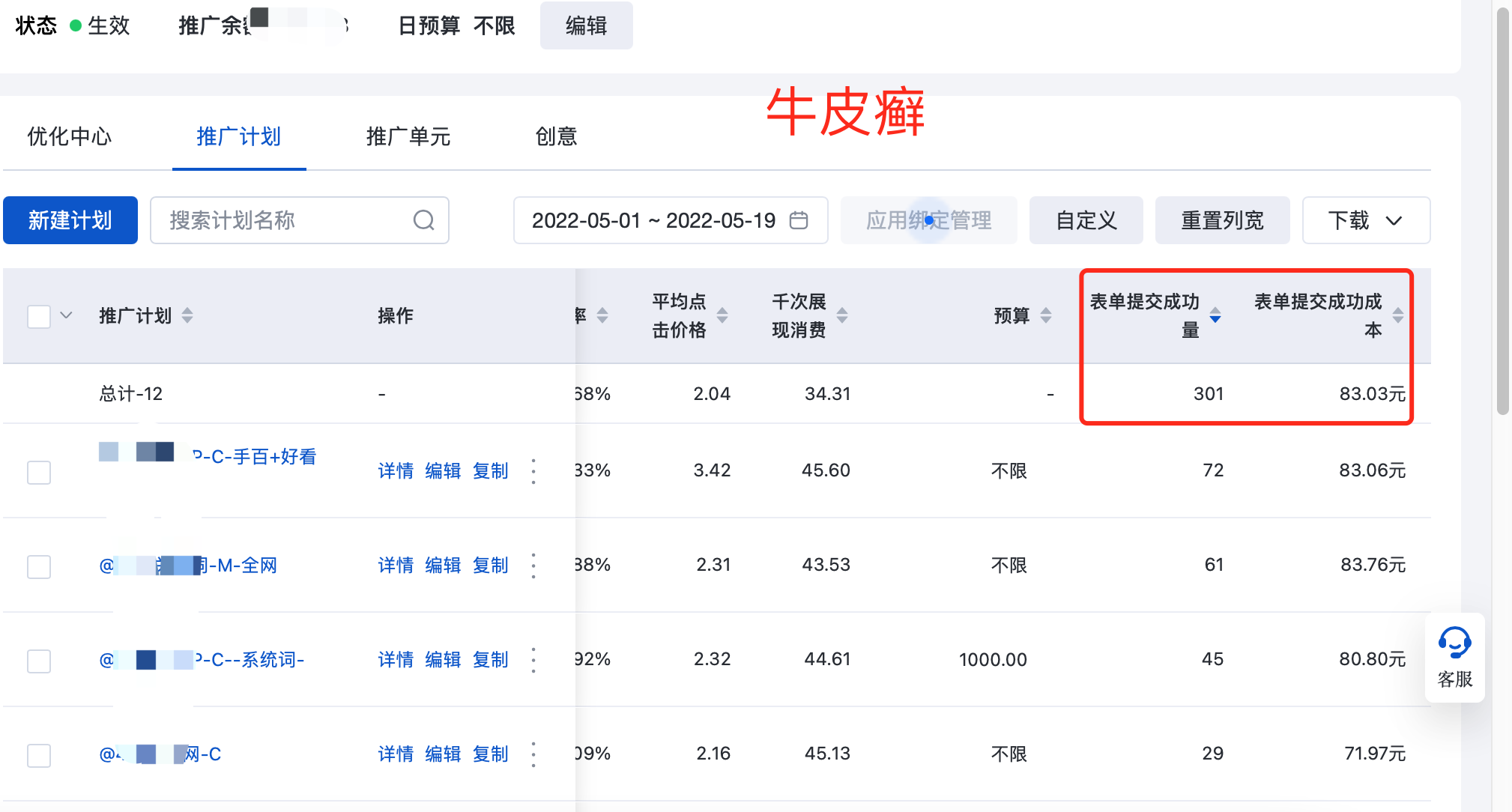
Task: Check the 手百+好看 plan row checkbox
Action: click(x=39, y=472)
